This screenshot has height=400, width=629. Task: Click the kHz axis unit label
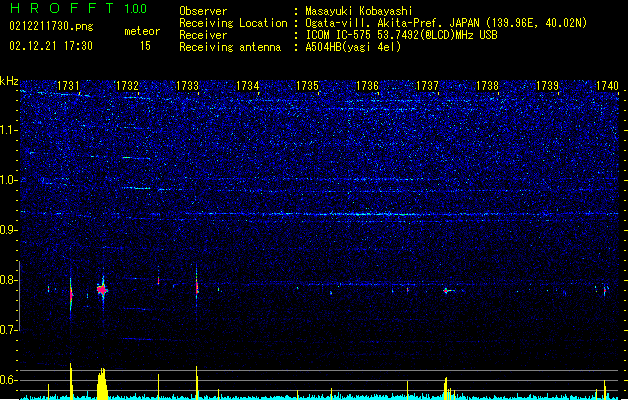[9, 81]
